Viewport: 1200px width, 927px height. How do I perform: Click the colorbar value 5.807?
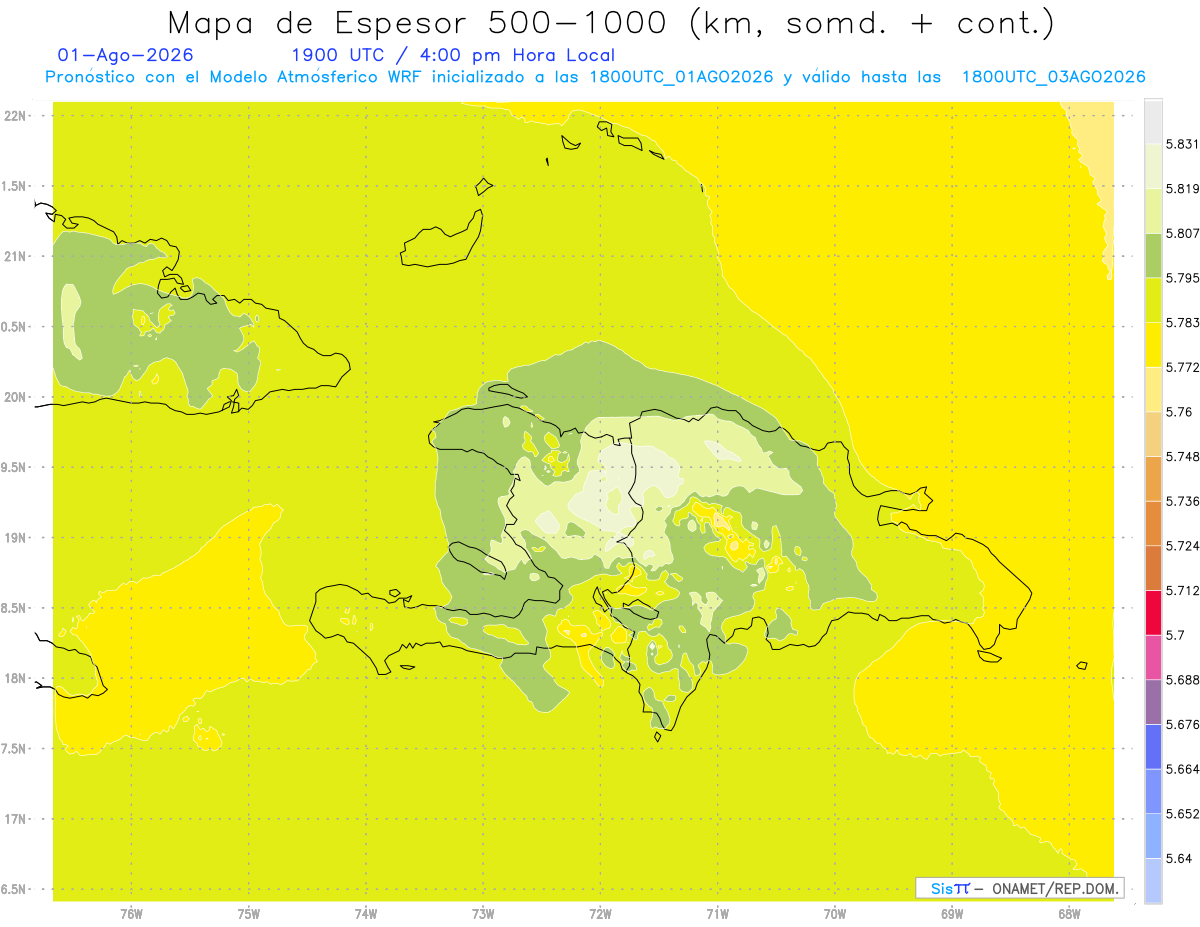(1183, 233)
